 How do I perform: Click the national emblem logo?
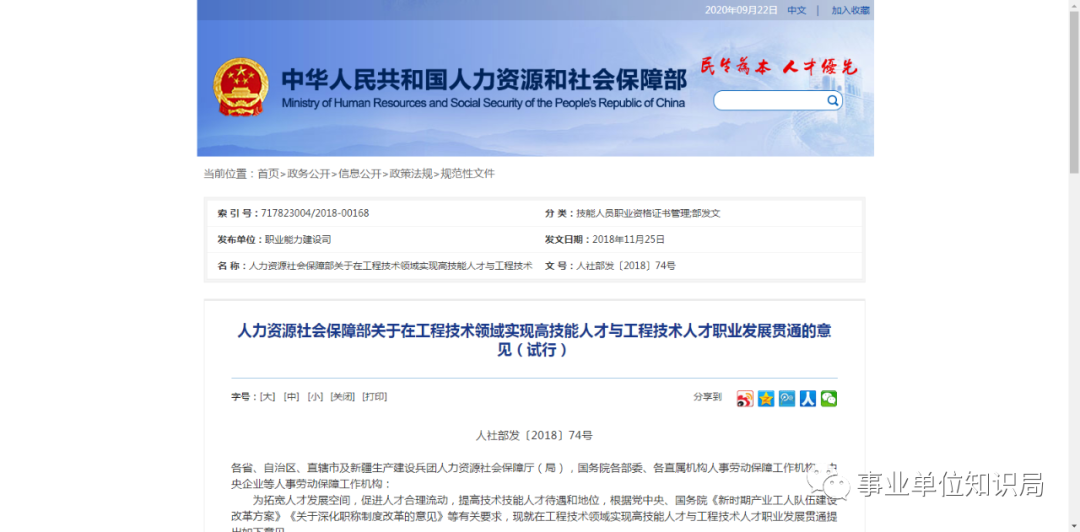(x=240, y=88)
